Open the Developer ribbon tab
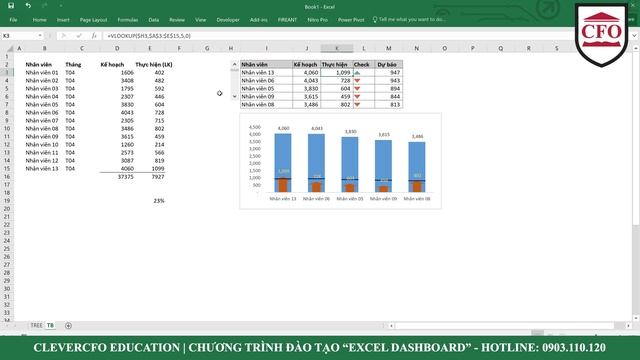640x360 pixels. 228,20
